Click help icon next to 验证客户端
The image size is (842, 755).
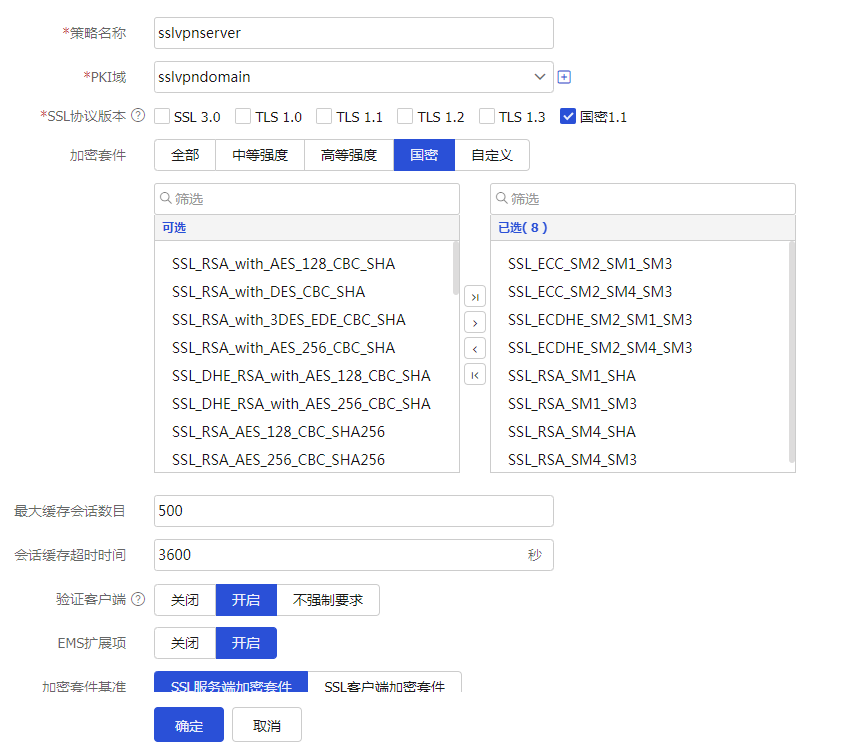tap(138, 600)
